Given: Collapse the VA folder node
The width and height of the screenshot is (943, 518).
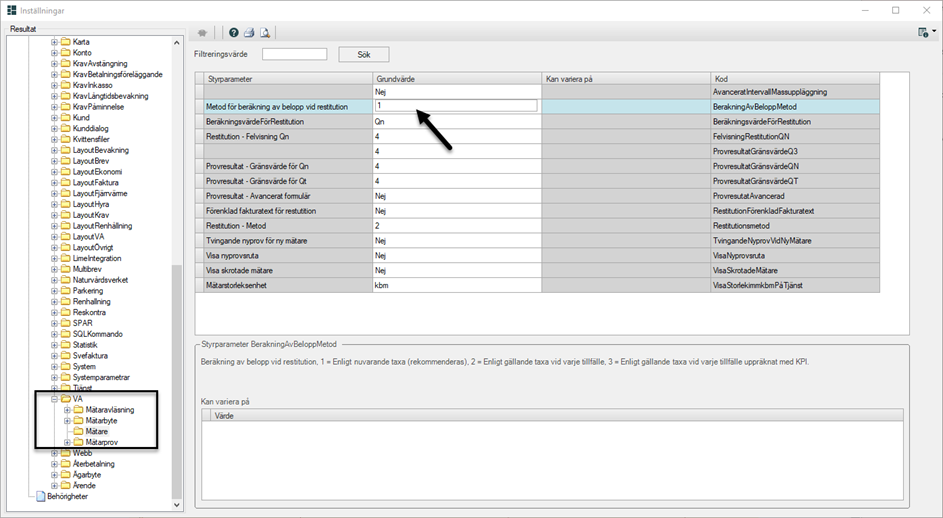Looking at the screenshot, I should tap(55, 399).
